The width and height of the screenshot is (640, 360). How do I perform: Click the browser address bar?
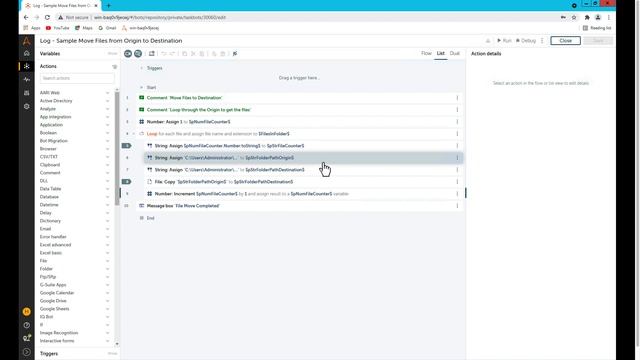pos(310,18)
